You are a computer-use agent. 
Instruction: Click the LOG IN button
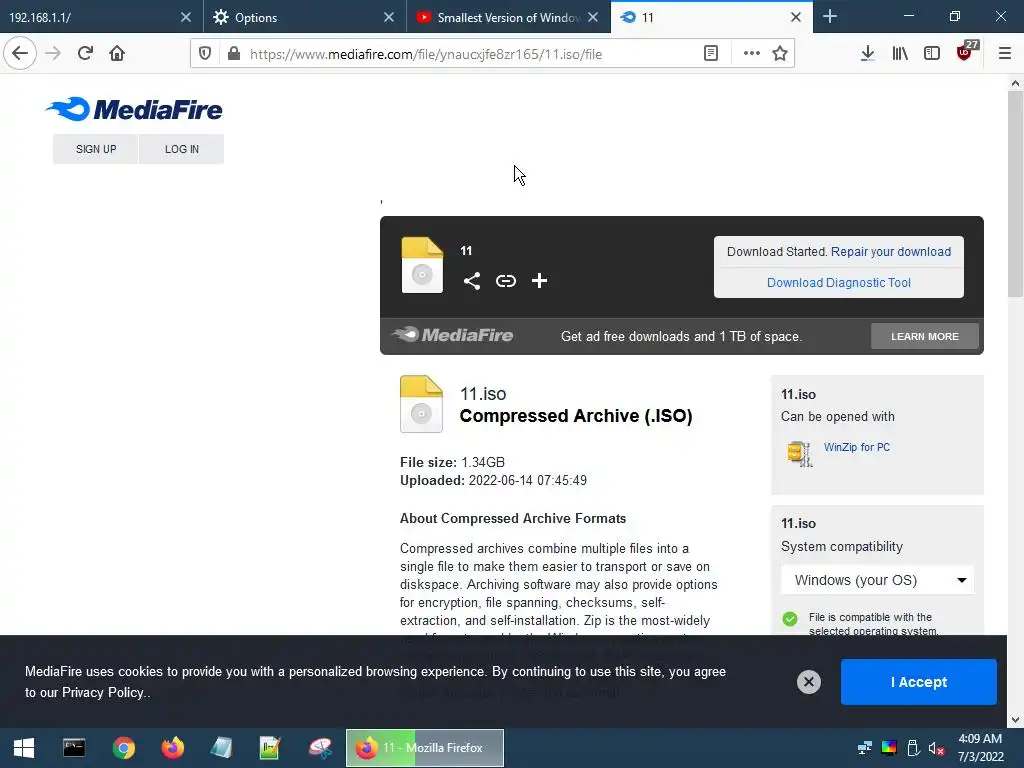point(182,149)
